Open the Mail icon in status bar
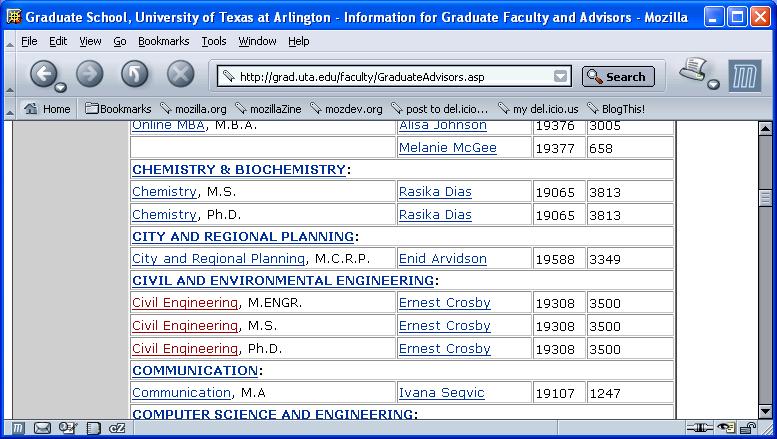777x439 pixels. [42, 428]
